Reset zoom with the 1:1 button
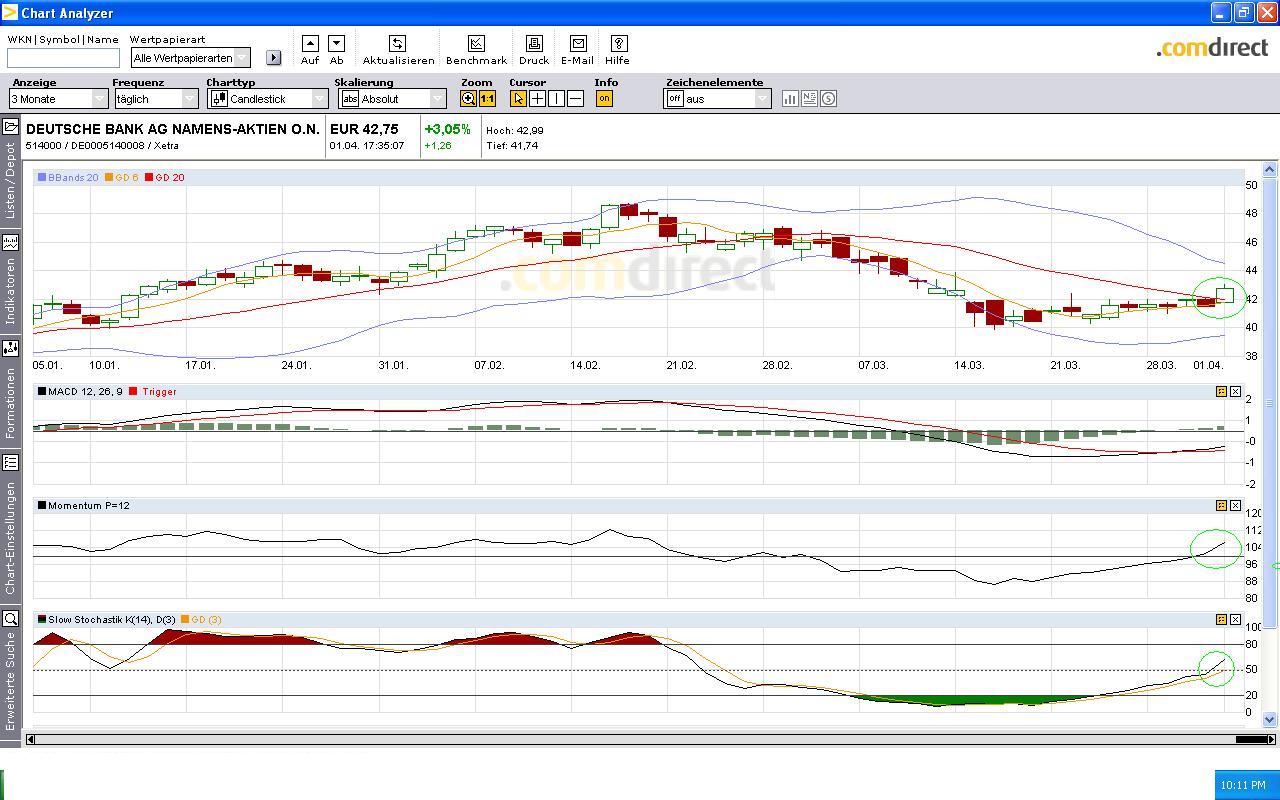The image size is (1280, 800). [x=487, y=98]
